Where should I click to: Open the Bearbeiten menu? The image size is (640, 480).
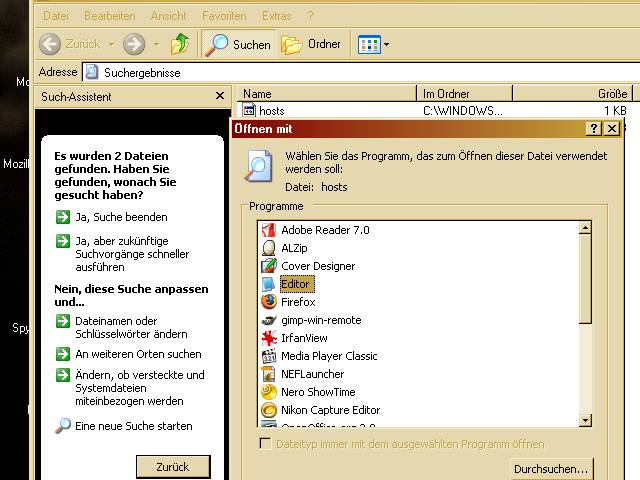tap(109, 16)
